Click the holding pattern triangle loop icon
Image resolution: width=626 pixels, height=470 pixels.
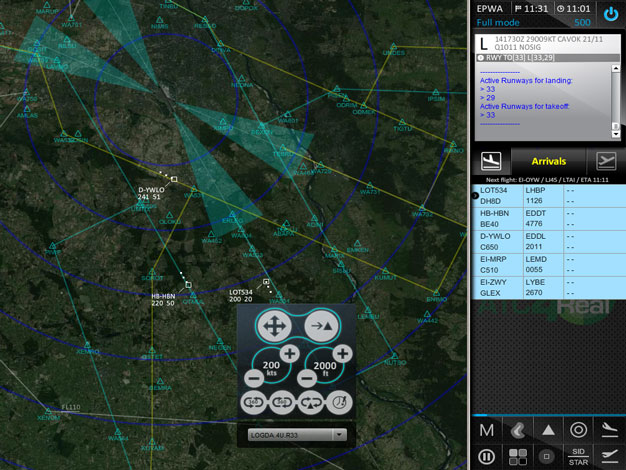click(311, 403)
